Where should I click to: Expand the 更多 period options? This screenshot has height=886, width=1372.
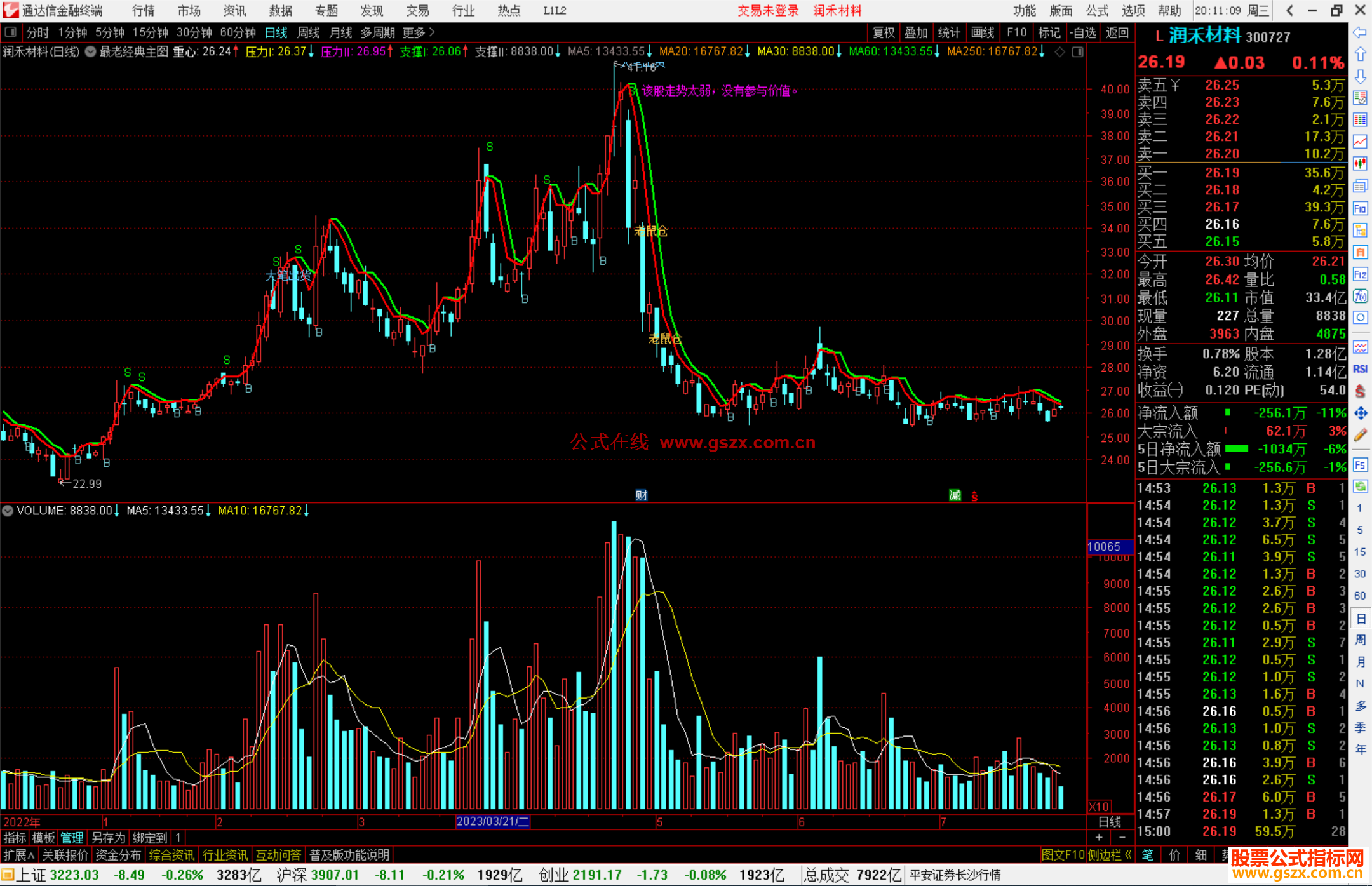[x=419, y=32]
